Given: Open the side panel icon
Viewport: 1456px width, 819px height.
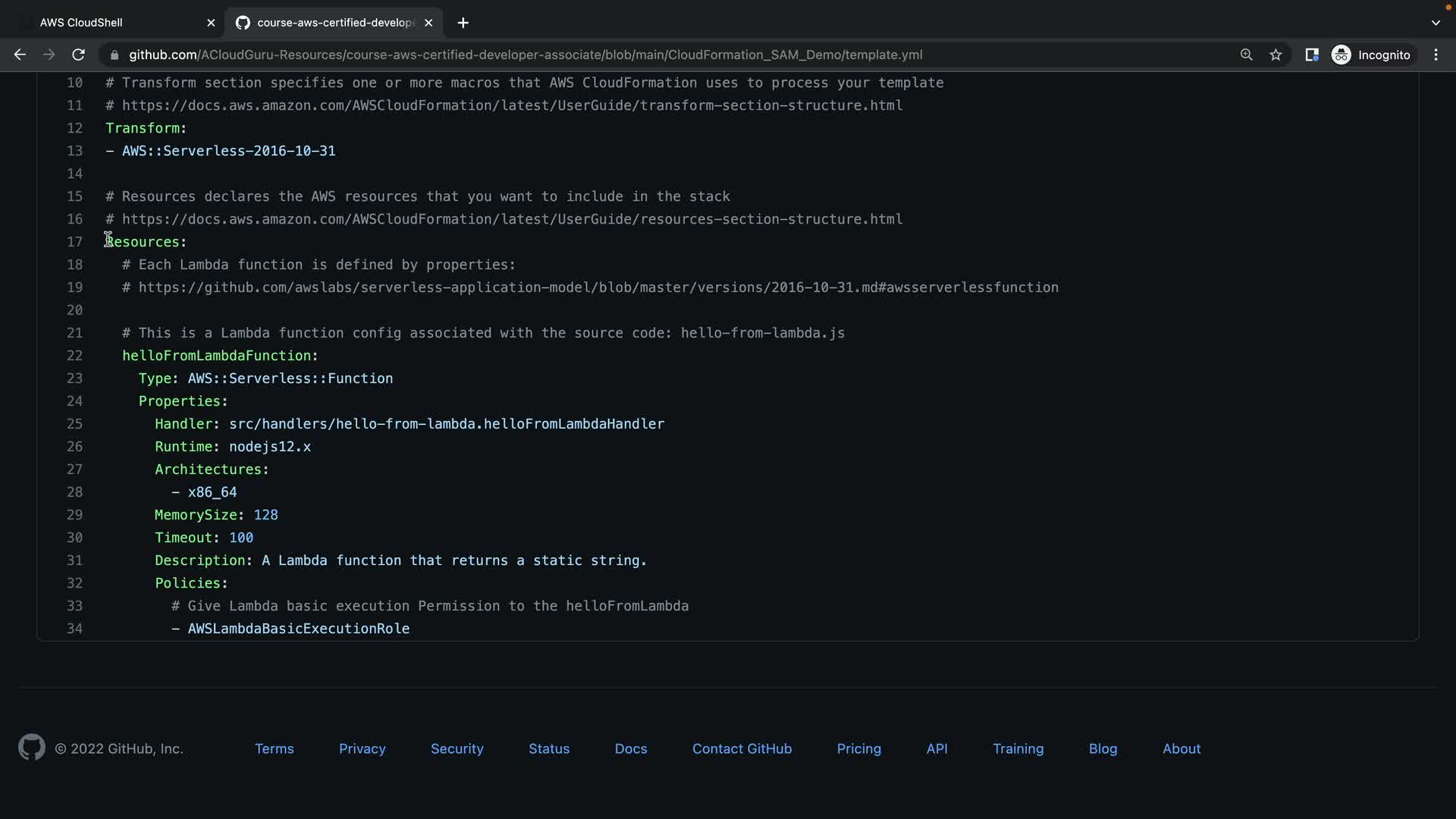Looking at the screenshot, I should click(x=1311, y=55).
